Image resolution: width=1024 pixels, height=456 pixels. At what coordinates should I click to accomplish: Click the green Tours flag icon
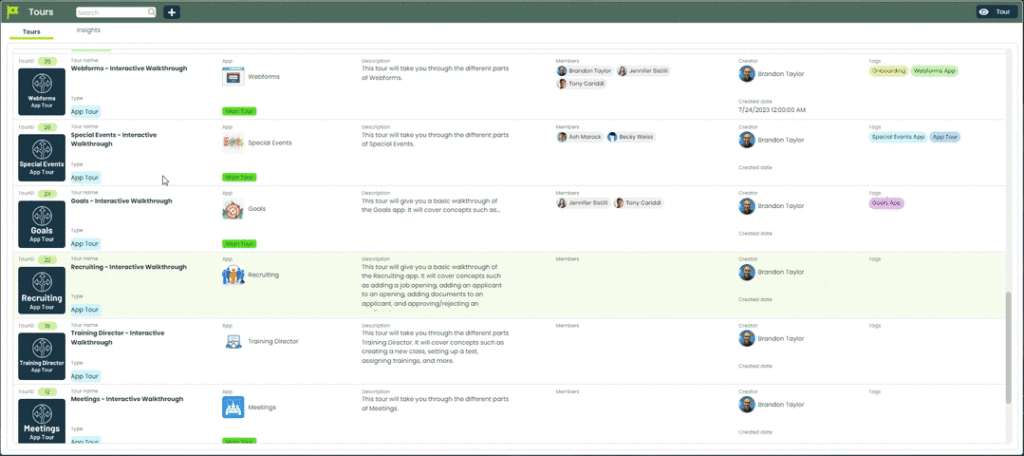(x=13, y=12)
